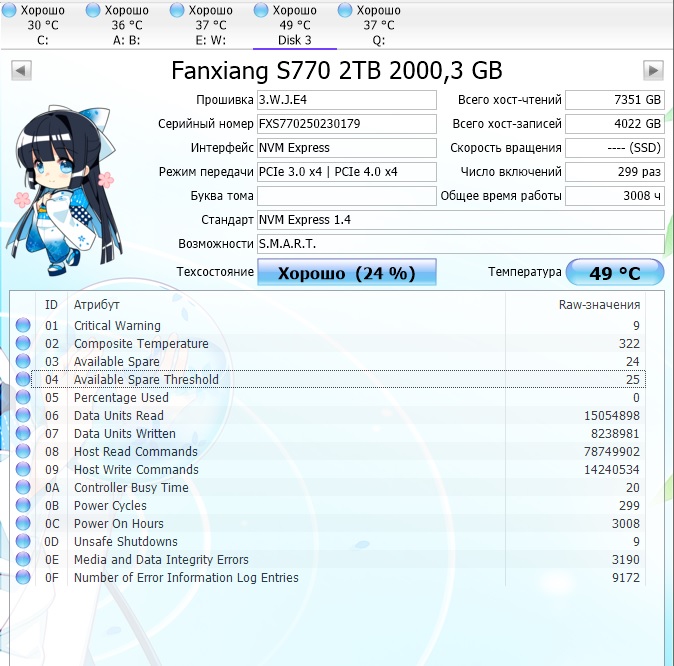674x666 pixels.
Task: Click total host writes value 4022 GB
Action: pyautogui.click(x=615, y=124)
